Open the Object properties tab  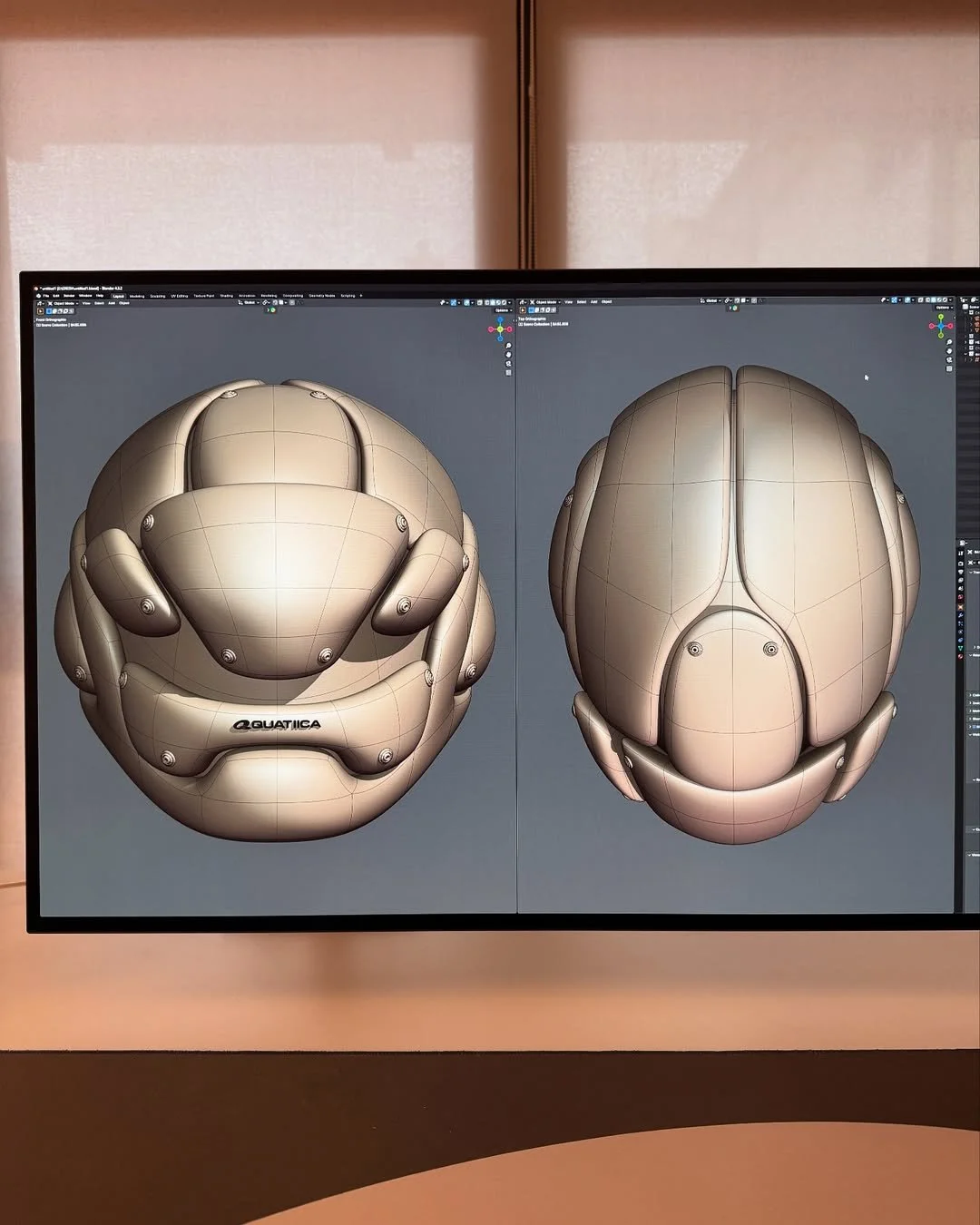pos(961,607)
